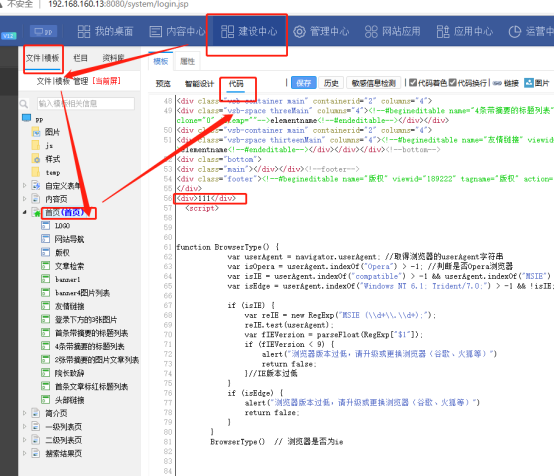The image size is (554, 476).
Task: Click the 搜索结果页 page icon
Action: 35,453
